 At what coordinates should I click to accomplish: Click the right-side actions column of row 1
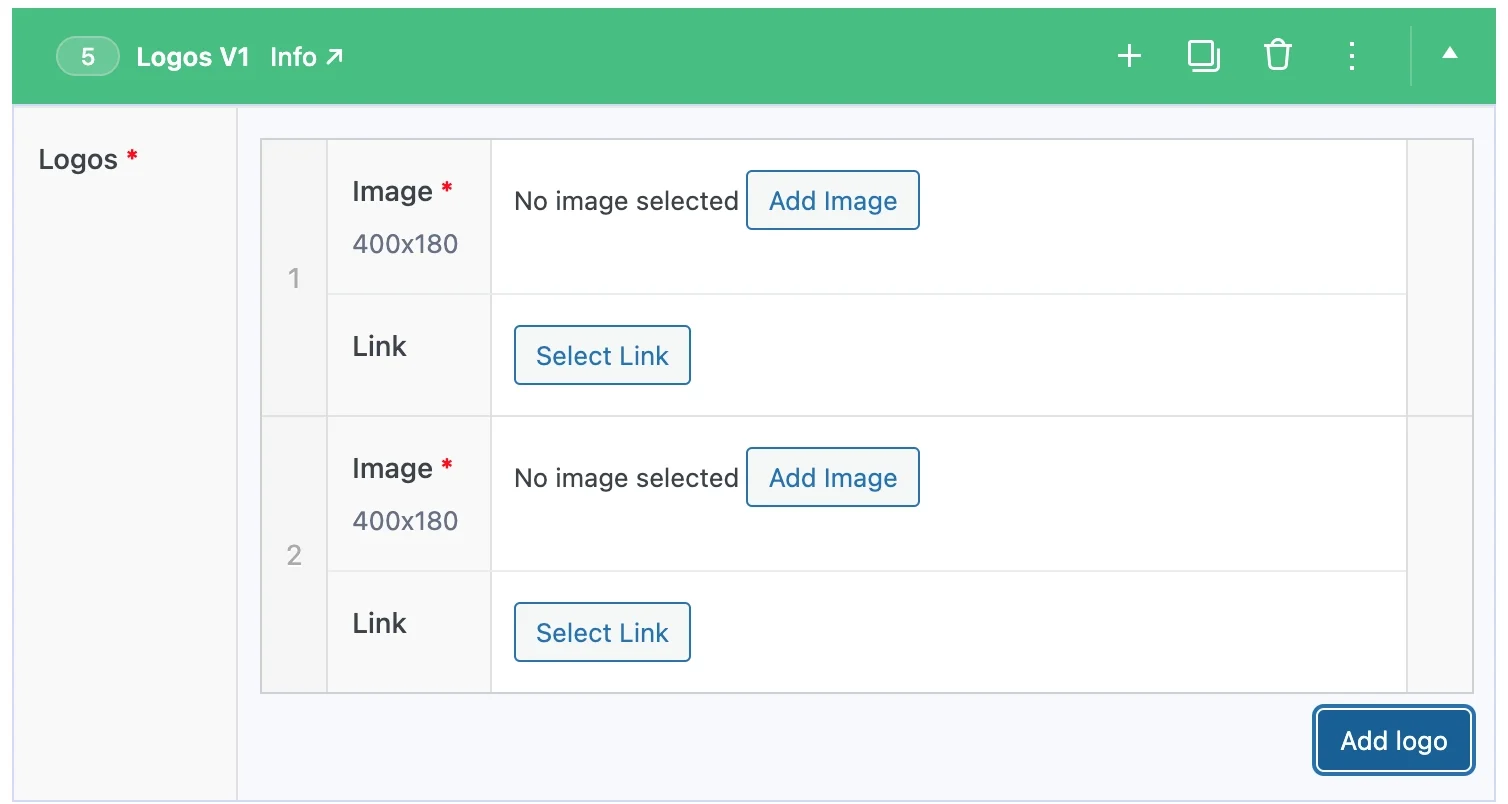tap(1439, 278)
